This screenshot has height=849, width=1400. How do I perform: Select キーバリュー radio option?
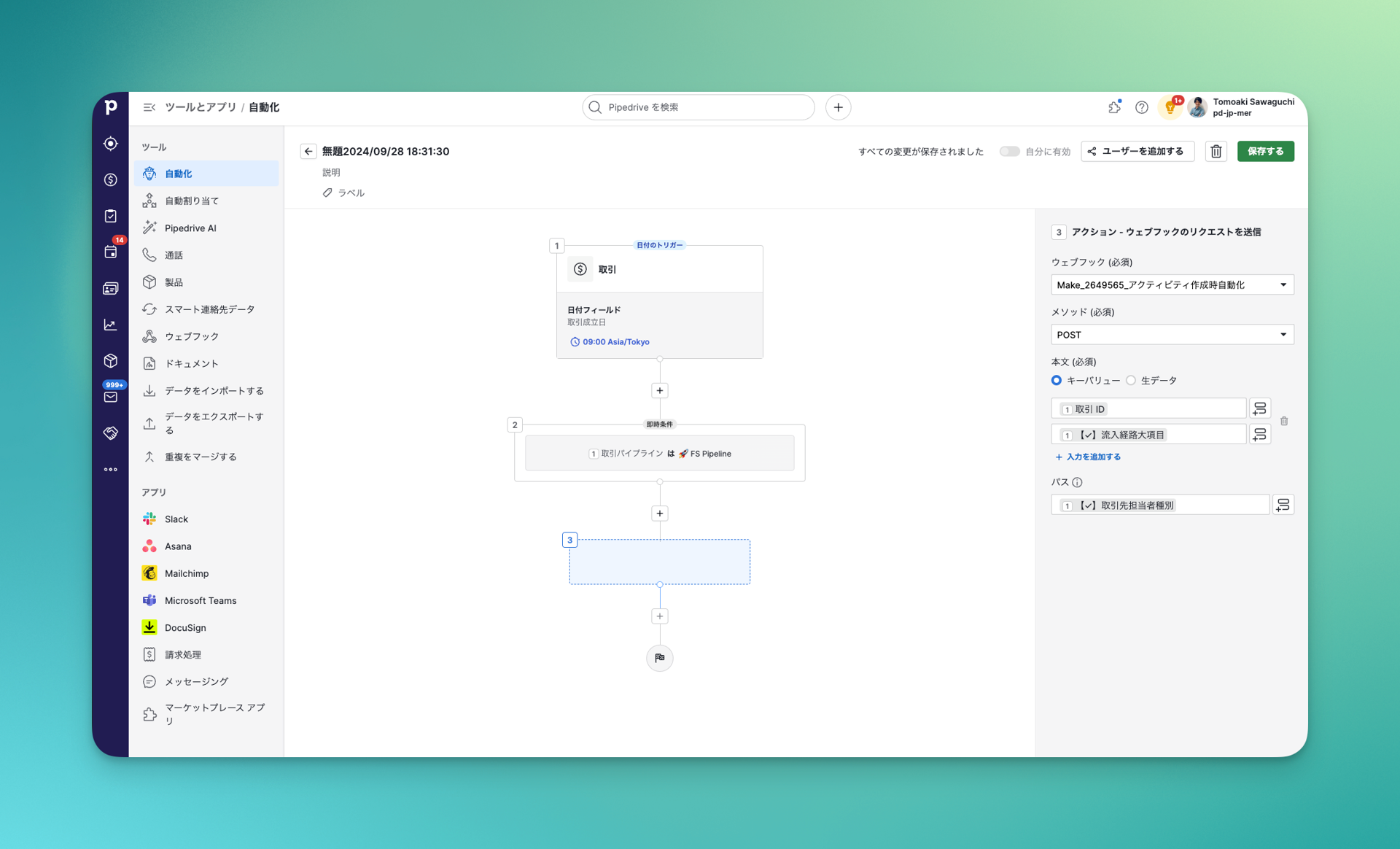[1057, 380]
